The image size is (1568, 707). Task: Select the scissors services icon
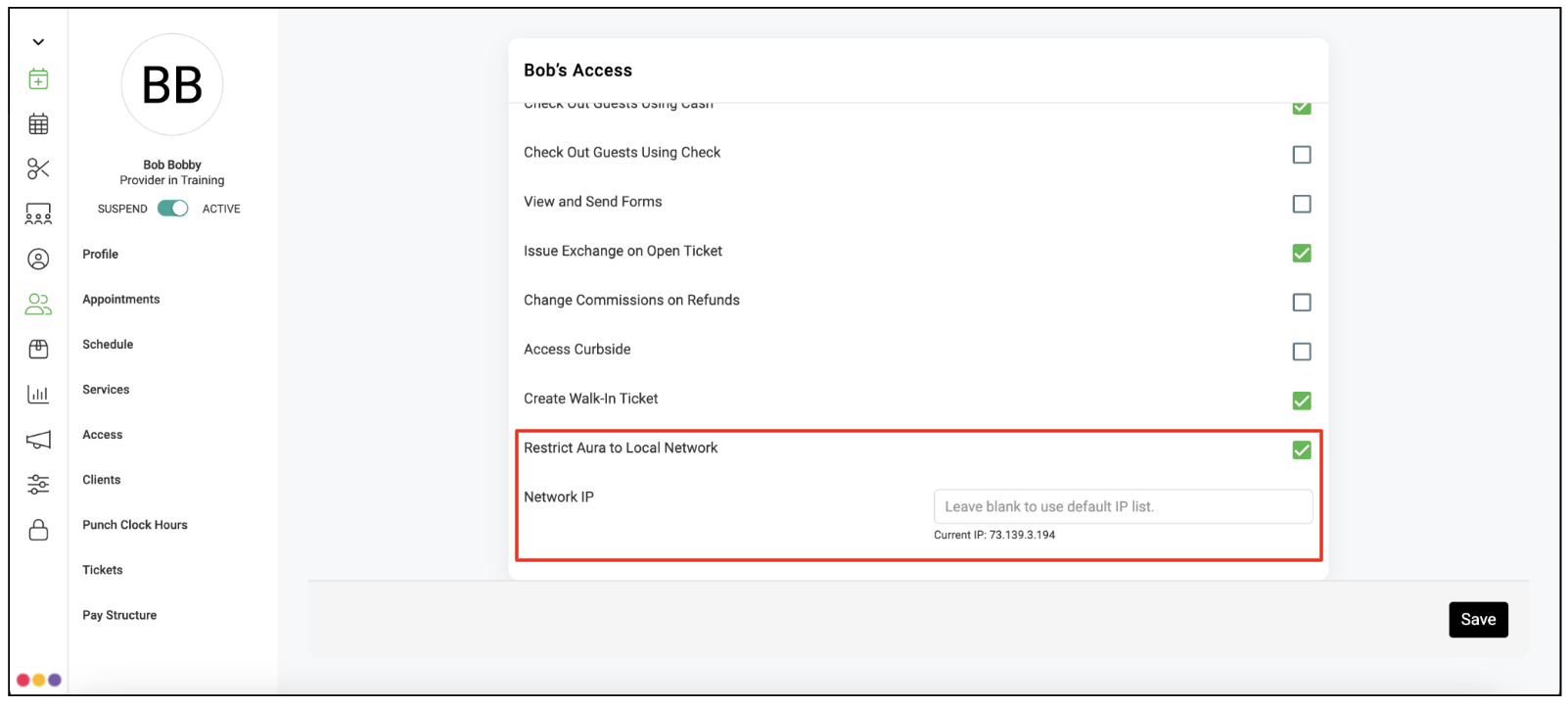tap(38, 169)
